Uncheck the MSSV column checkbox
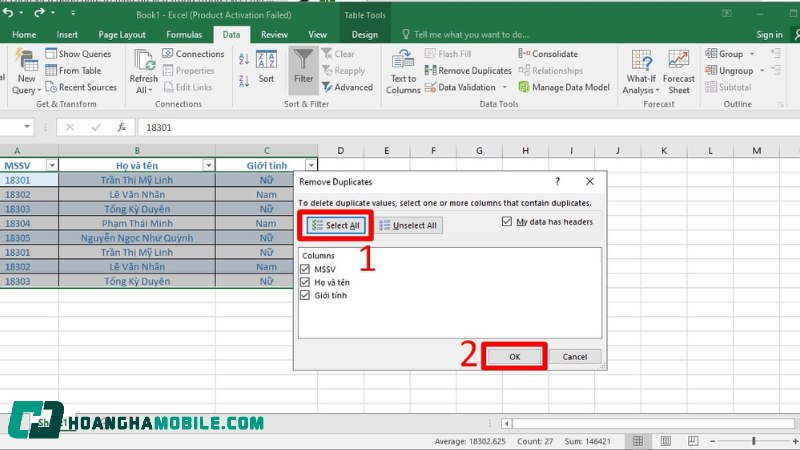800x450 pixels. 305,269
